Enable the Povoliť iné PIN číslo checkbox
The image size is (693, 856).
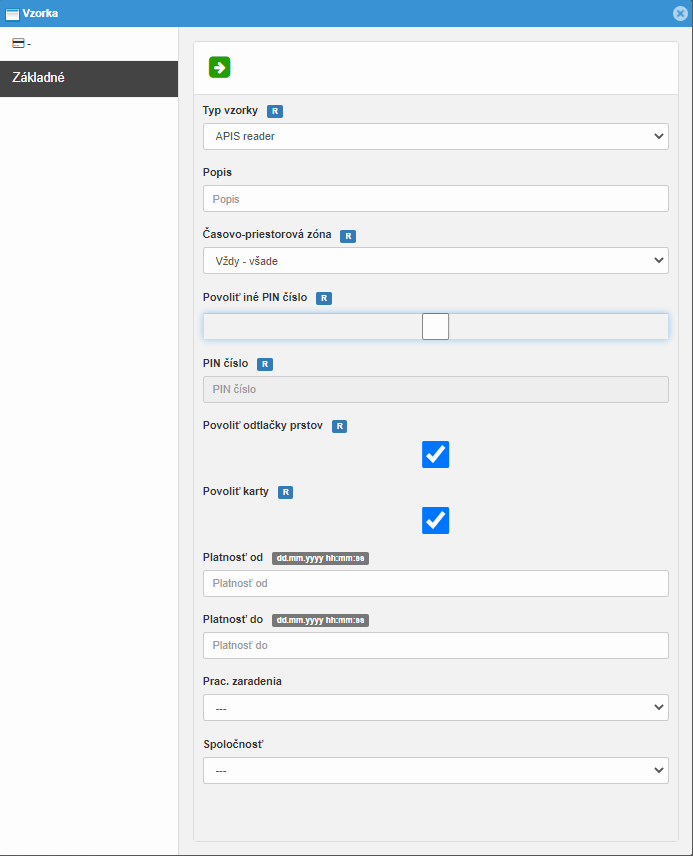click(x=435, y=326)
